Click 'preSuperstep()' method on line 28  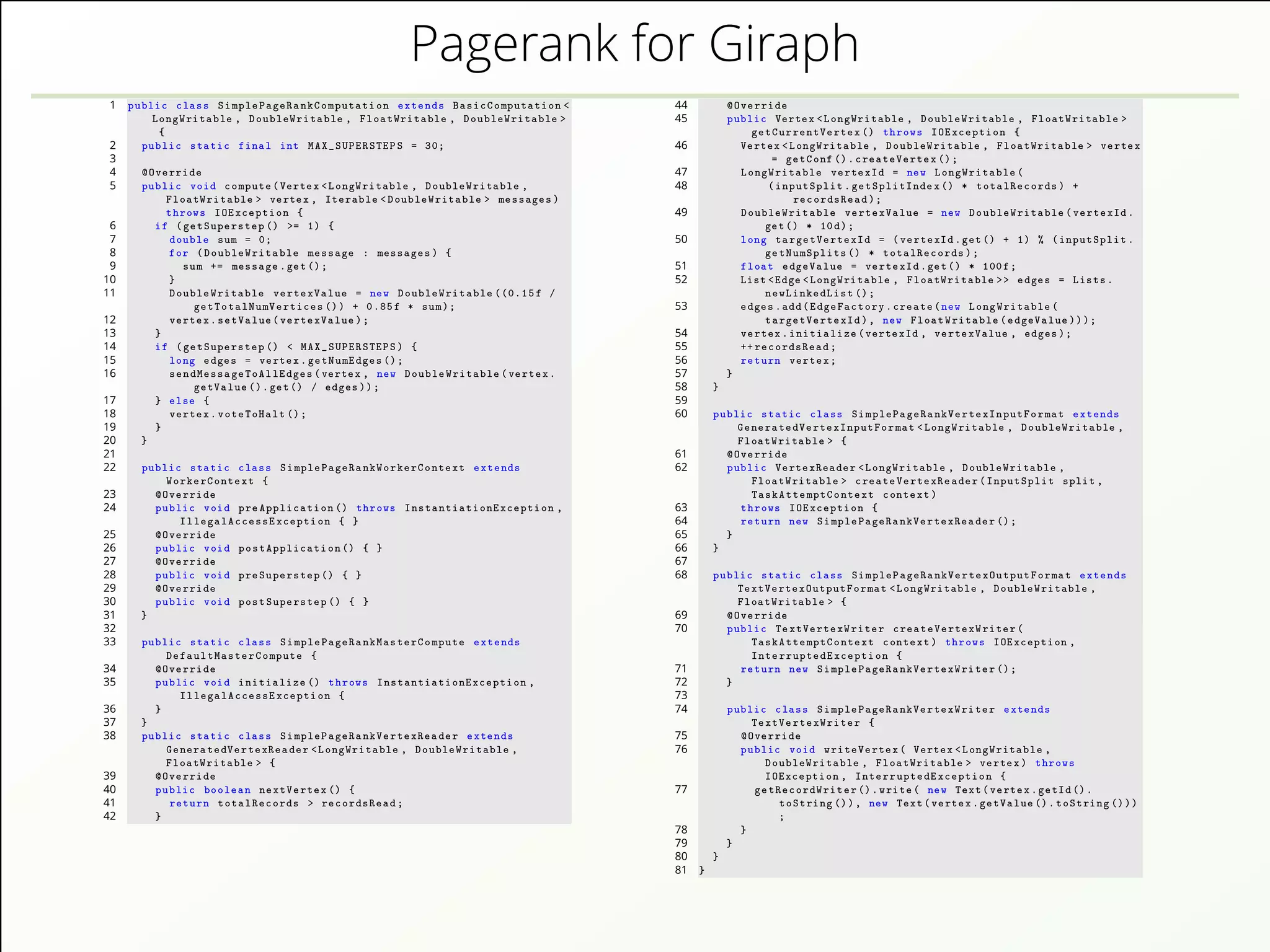[x=286, y=576]
